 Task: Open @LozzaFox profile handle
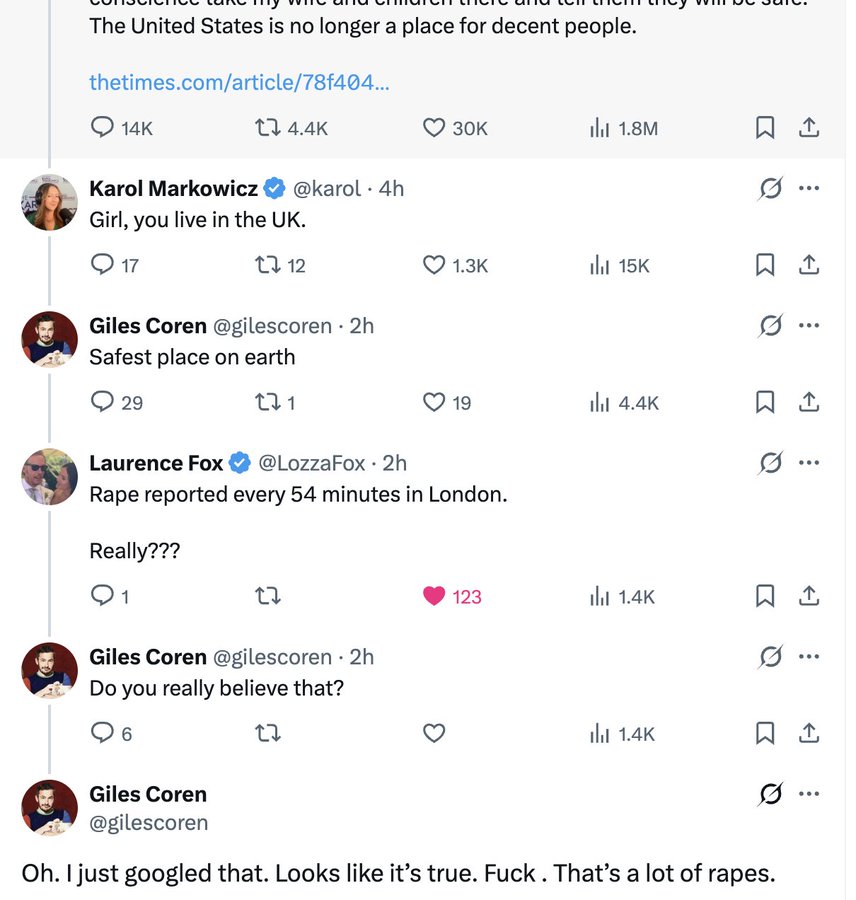coord(314,463)
